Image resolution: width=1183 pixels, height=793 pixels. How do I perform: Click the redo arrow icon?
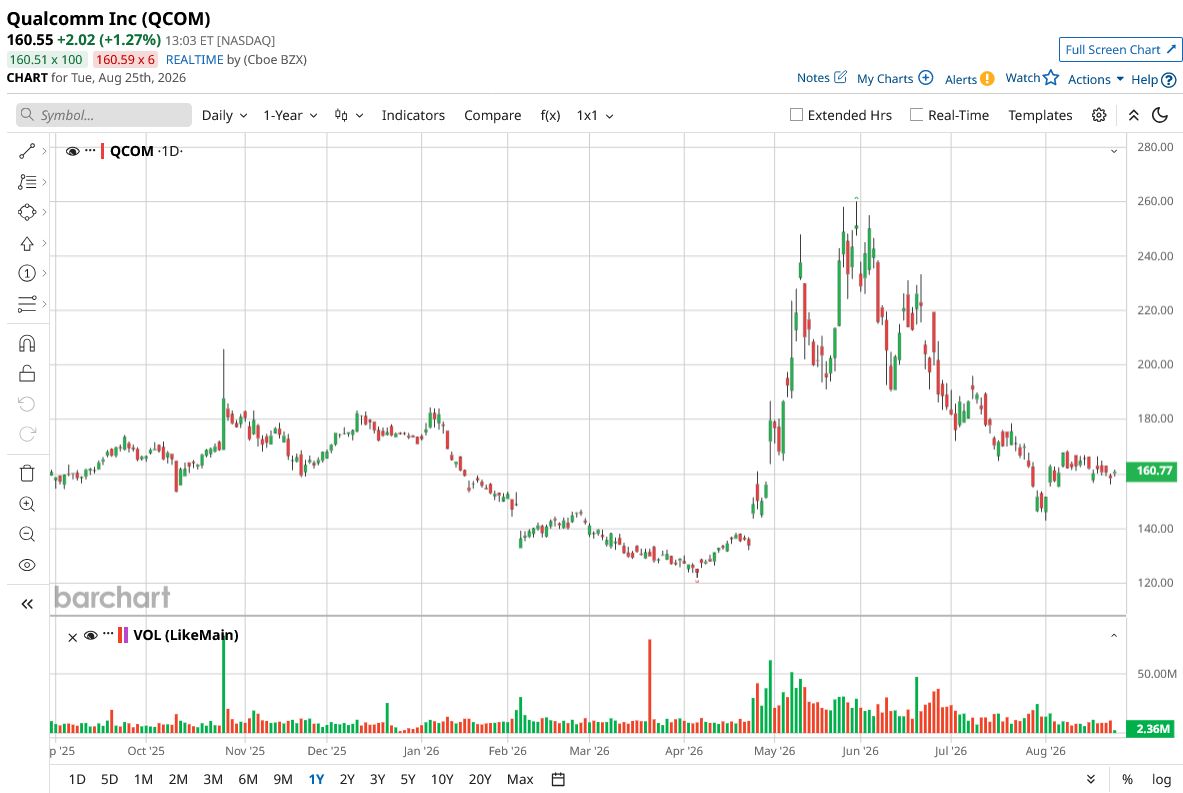(x=26, y=434)
